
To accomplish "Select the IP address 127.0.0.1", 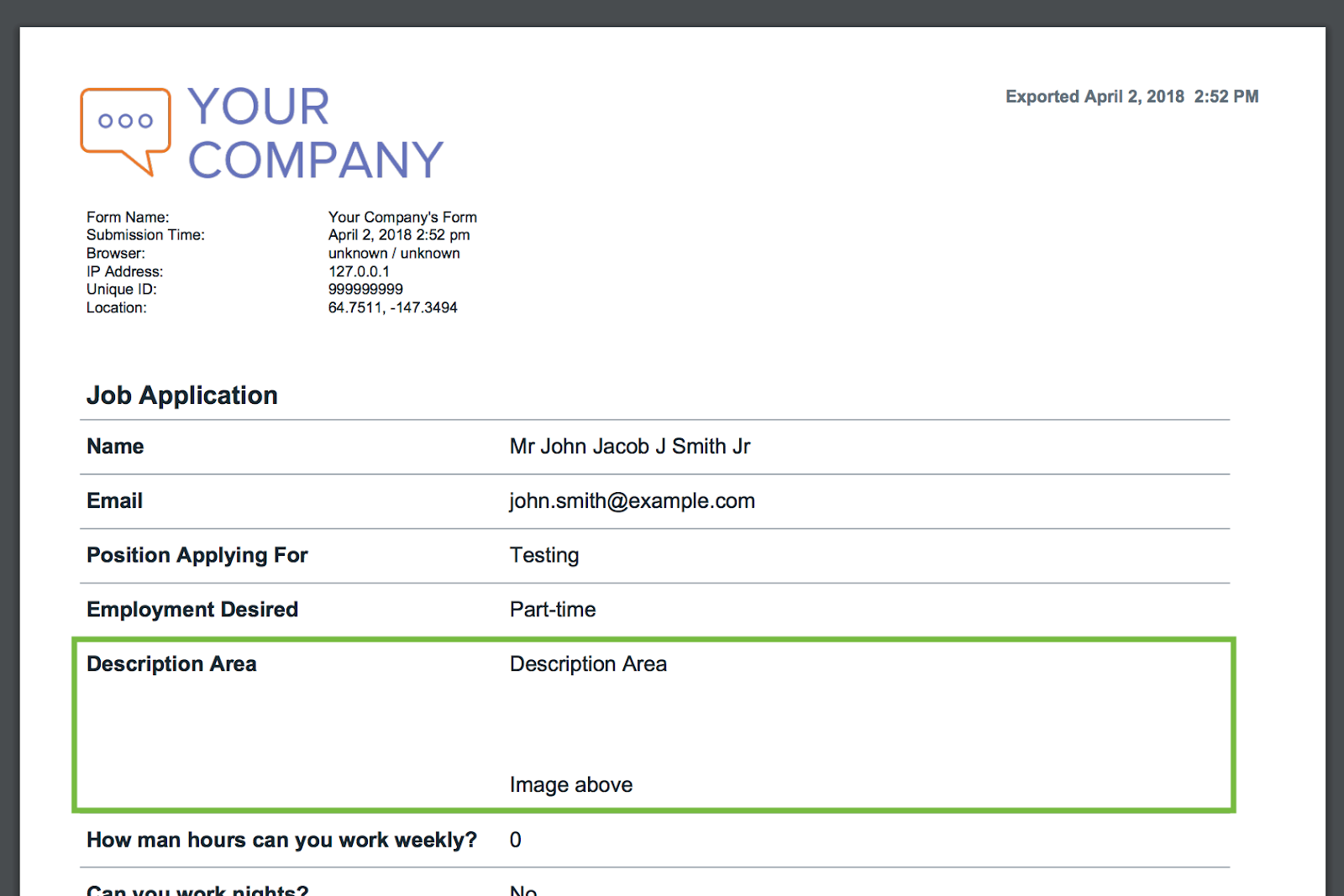I will [359, 271].
